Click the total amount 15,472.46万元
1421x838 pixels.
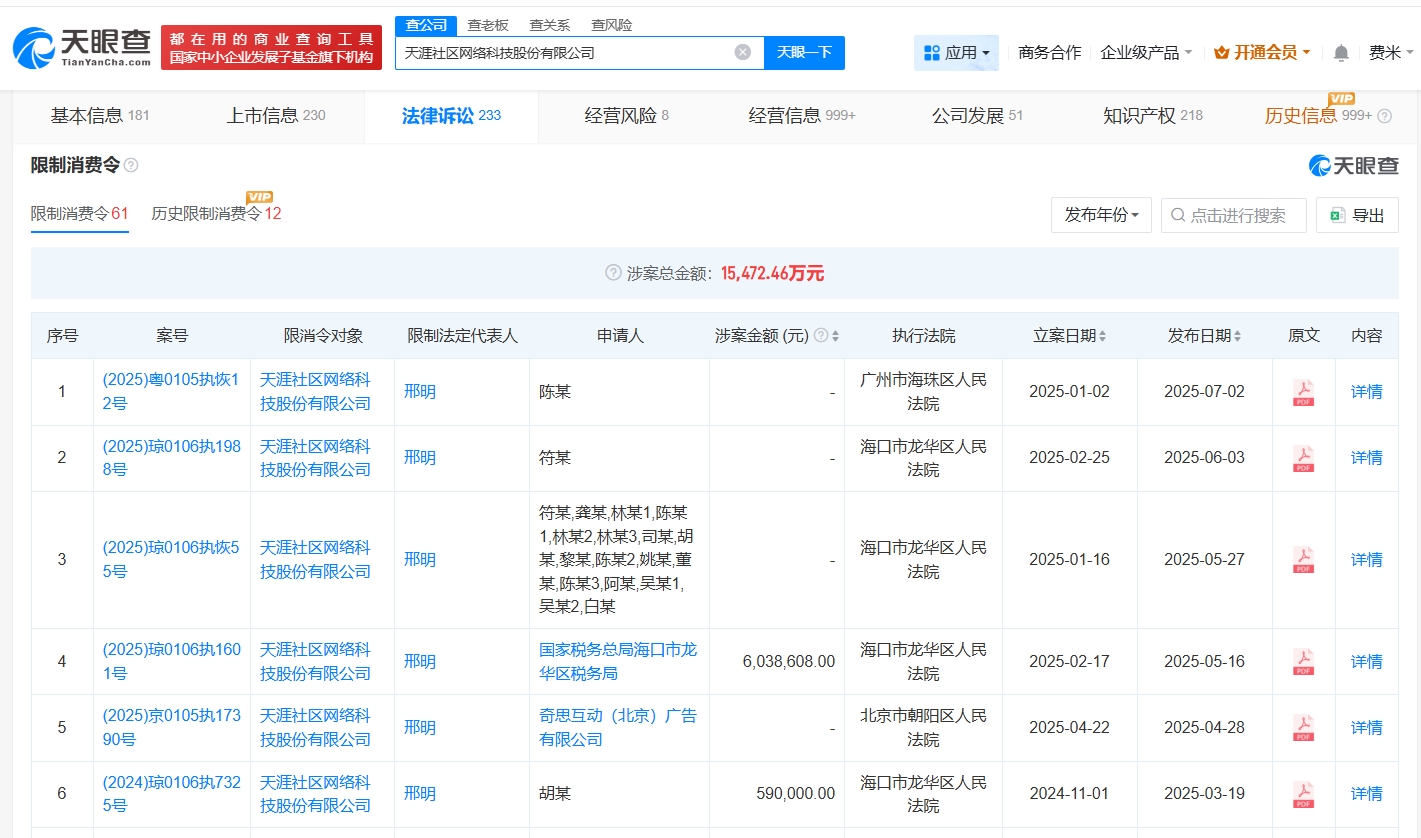(x=772, y=273)
